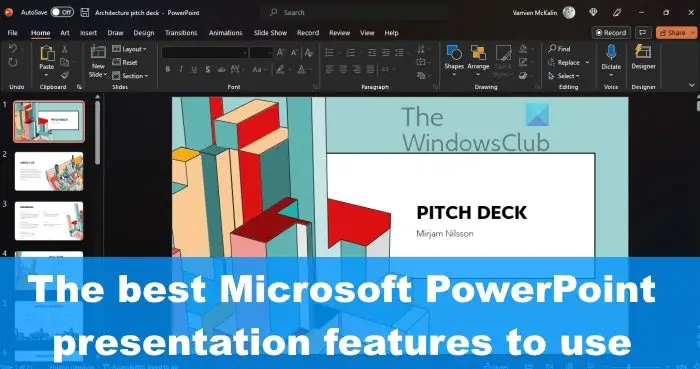Switch to the Design tab
Image resolution: width=700 pixels, height=369 pixels.
pos(144,33)
